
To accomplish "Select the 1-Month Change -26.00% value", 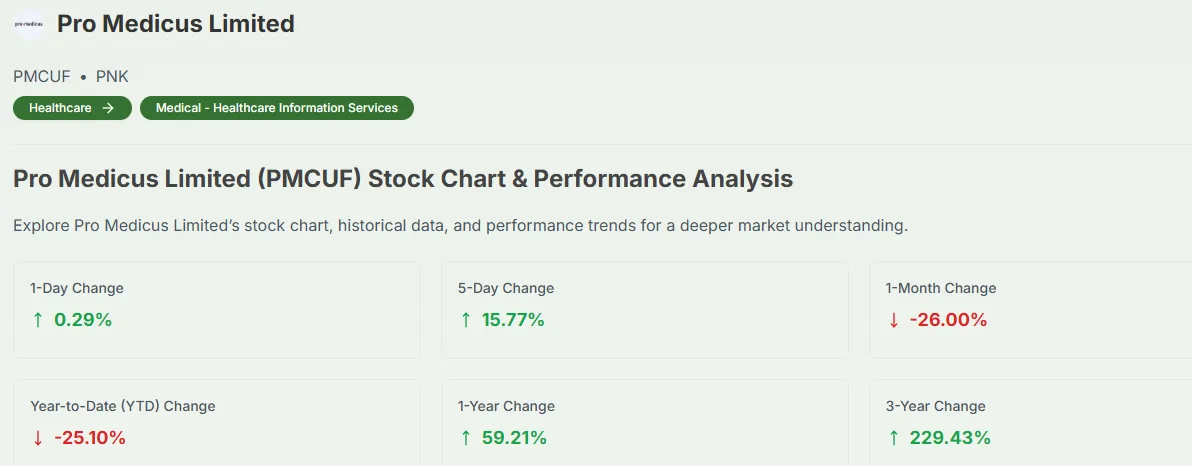I will pyautogui.click(x=949, y=320).
